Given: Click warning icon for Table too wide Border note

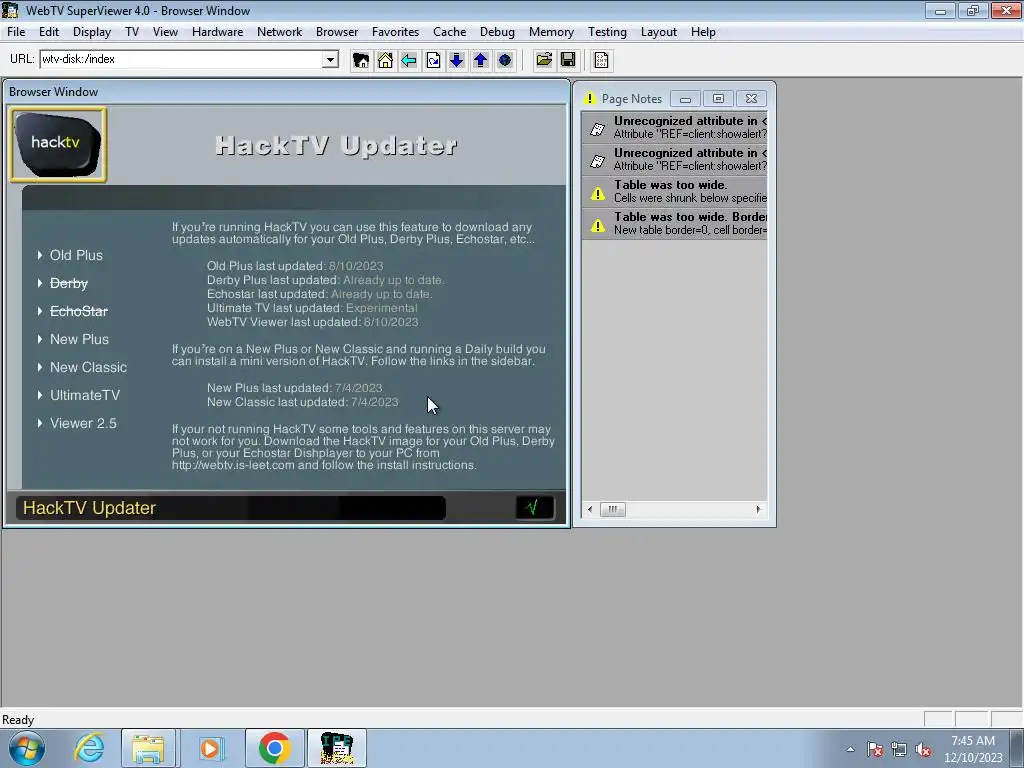Looking at the screenshot, I should (597, 225).
